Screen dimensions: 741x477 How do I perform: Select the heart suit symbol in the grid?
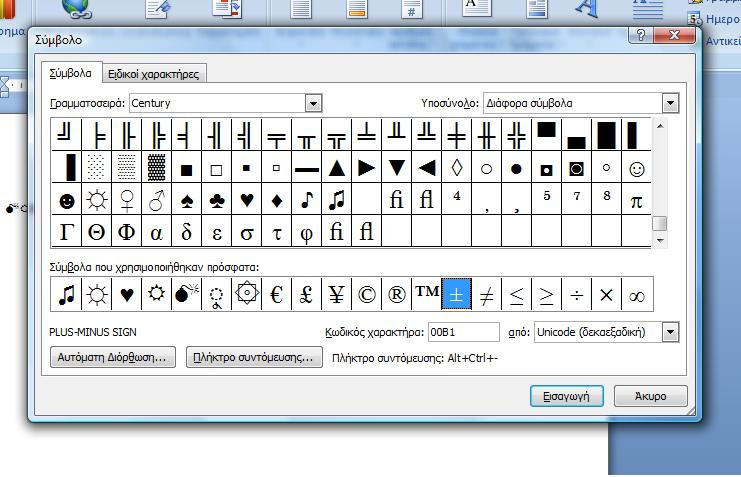pyautogui.click(x=247, y=201)
